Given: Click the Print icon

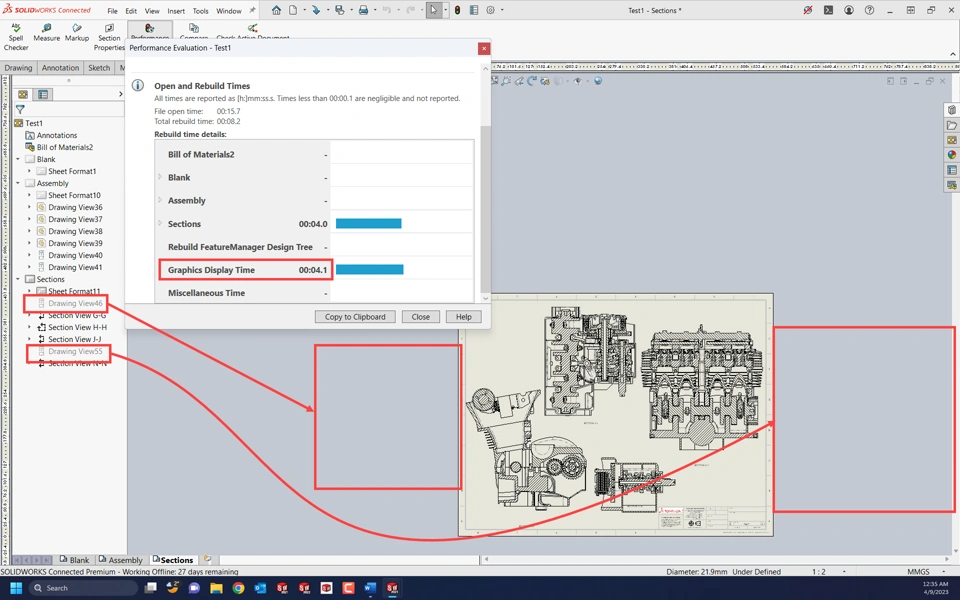Looking at the screenshot, I should coord(363,10).
